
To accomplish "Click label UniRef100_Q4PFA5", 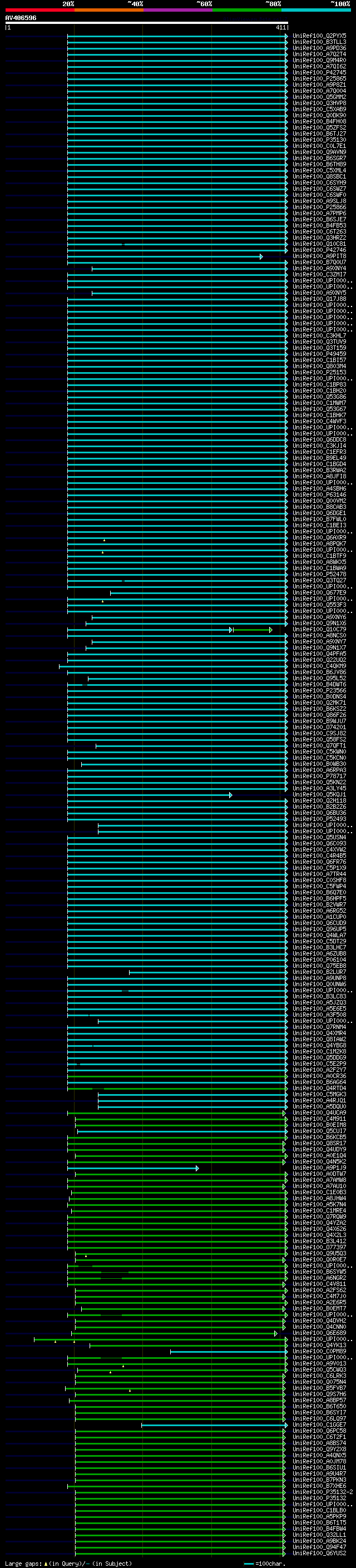I will click(319, 654).
